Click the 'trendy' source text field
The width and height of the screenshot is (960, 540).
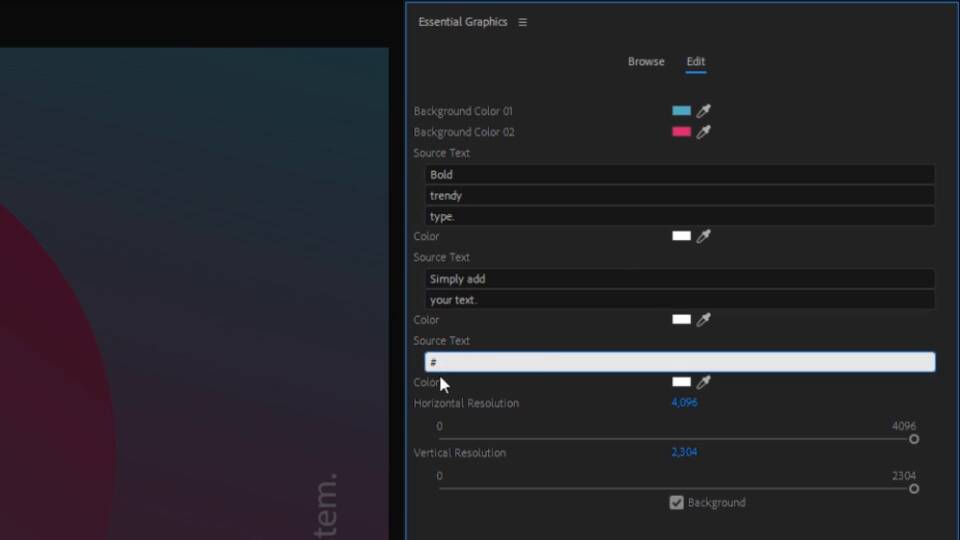point(680,195)
